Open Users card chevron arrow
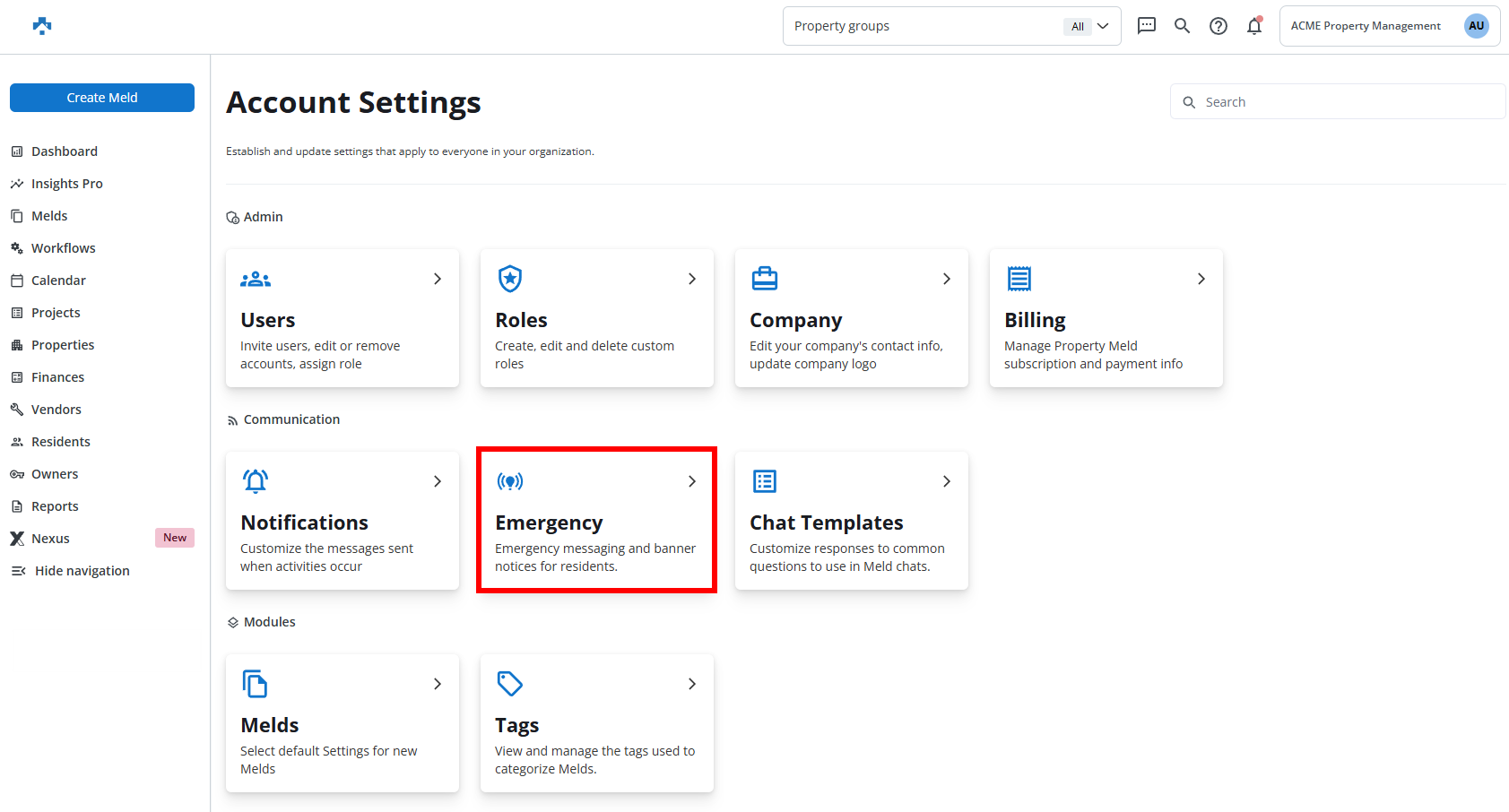This screenshot has width=1509, height=812. tap(438, 279)
